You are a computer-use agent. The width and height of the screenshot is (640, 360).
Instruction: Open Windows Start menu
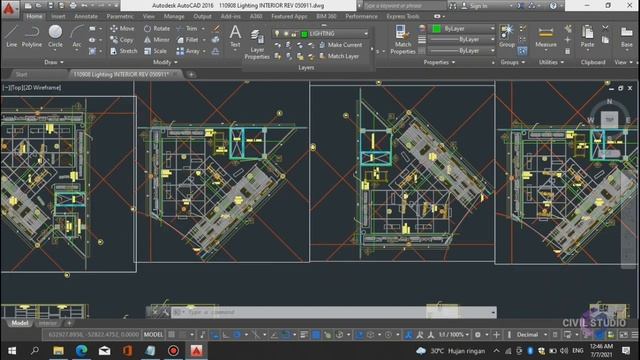pos(12,351)
